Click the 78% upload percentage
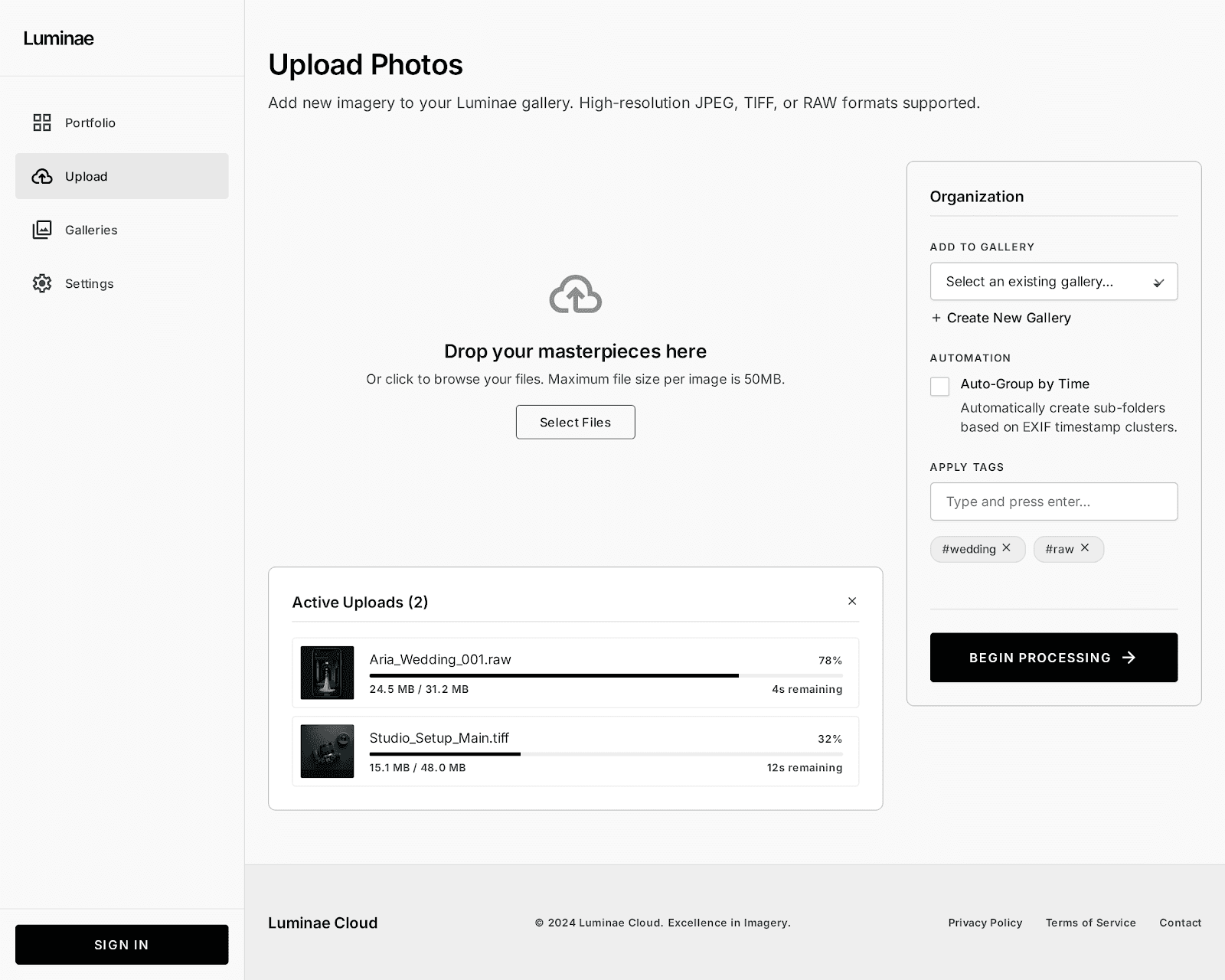The height and width of the screenshot is (980, 1225). pyautogui.click(x=830, y=660)
